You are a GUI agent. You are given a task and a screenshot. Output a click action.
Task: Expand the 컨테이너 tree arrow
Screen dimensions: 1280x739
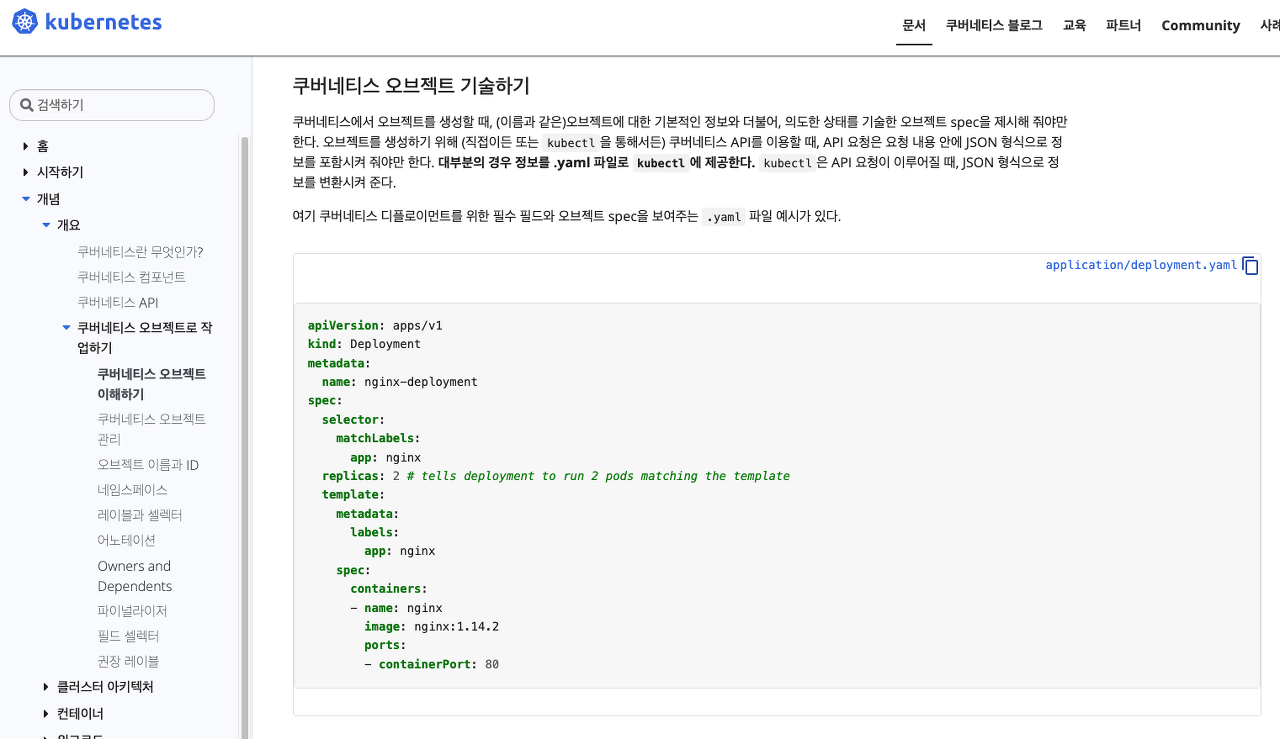(x=46, y=714)
